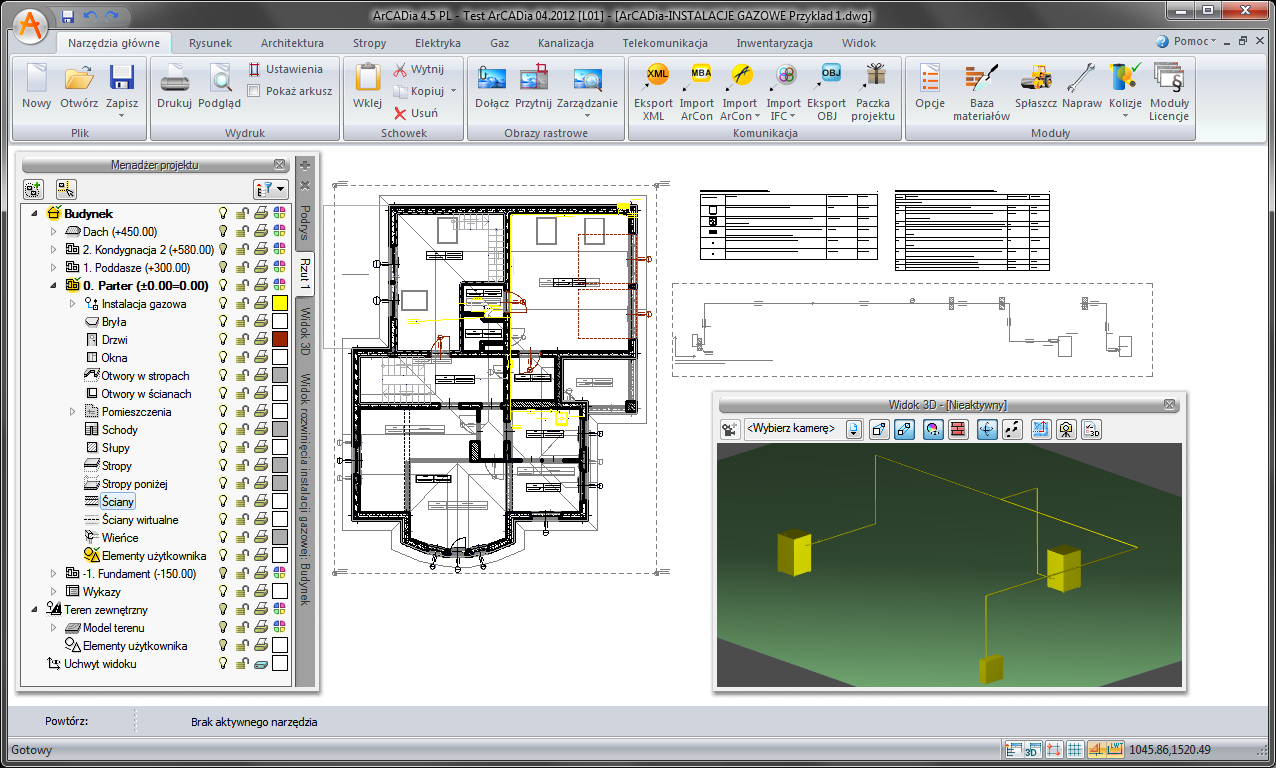
Task: Open the Opcje settings icon
Action: click(930, 78)
